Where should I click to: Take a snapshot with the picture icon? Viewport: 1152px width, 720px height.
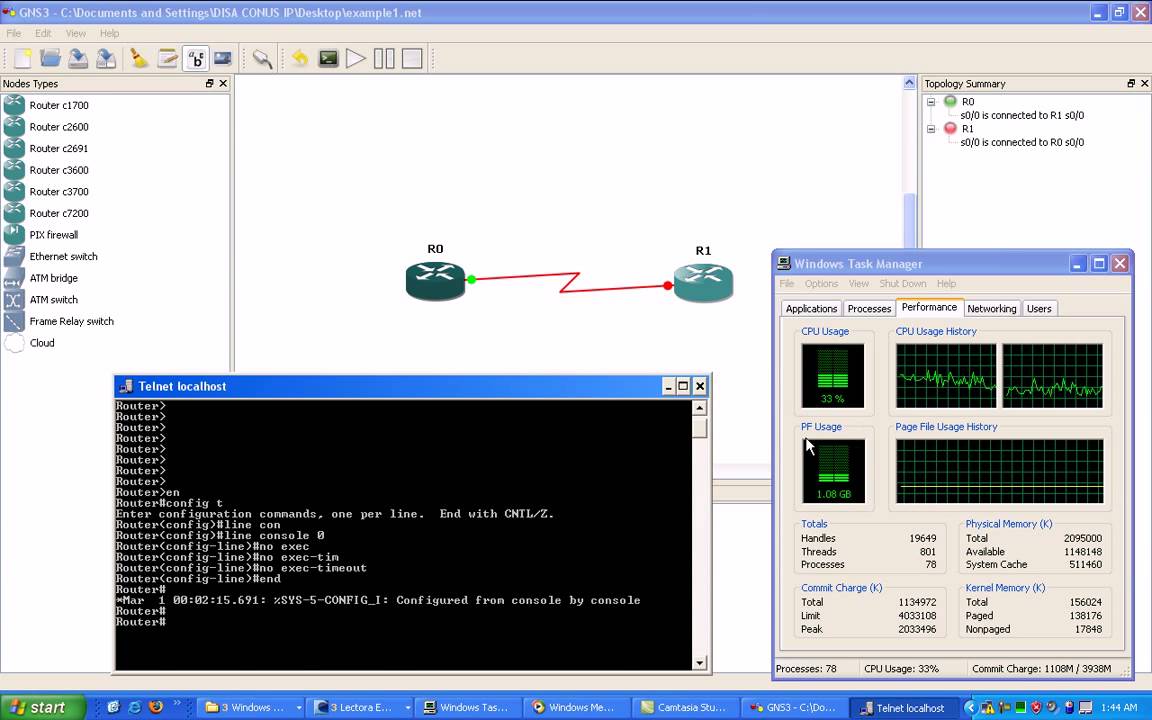coord(223,58)
